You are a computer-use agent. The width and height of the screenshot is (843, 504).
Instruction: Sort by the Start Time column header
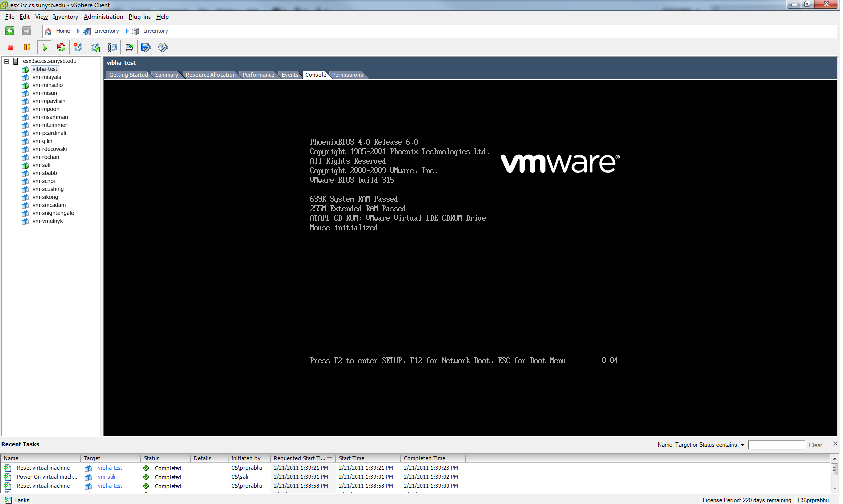pyautogui.click(x=368, y=458)
